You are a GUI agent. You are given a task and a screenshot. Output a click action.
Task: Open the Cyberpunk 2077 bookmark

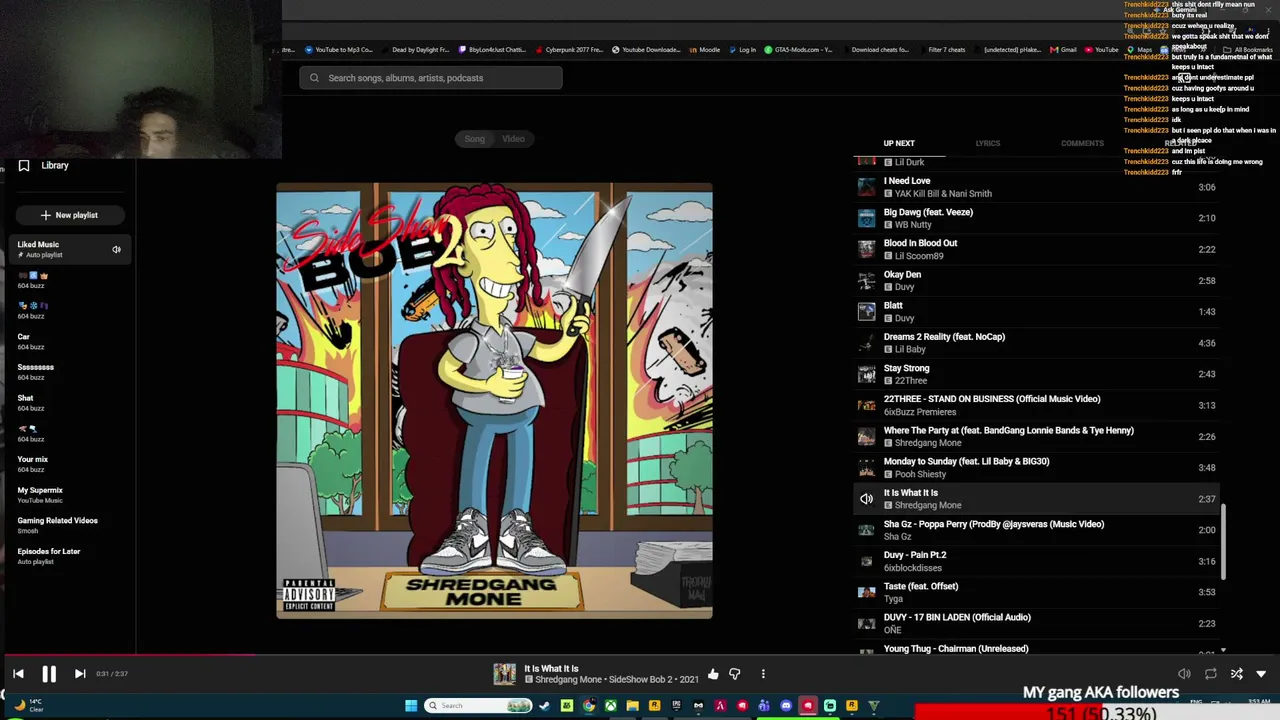coord(570,50)
